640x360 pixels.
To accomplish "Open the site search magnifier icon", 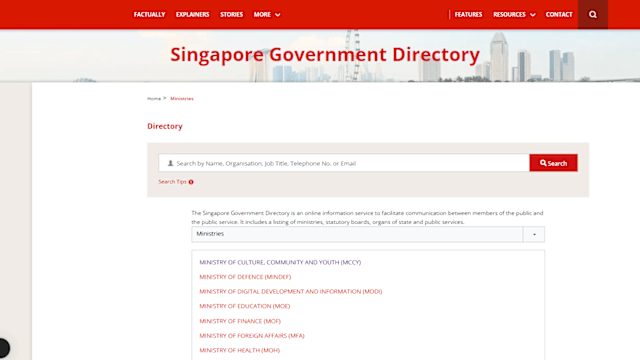I will click(593, 15).
